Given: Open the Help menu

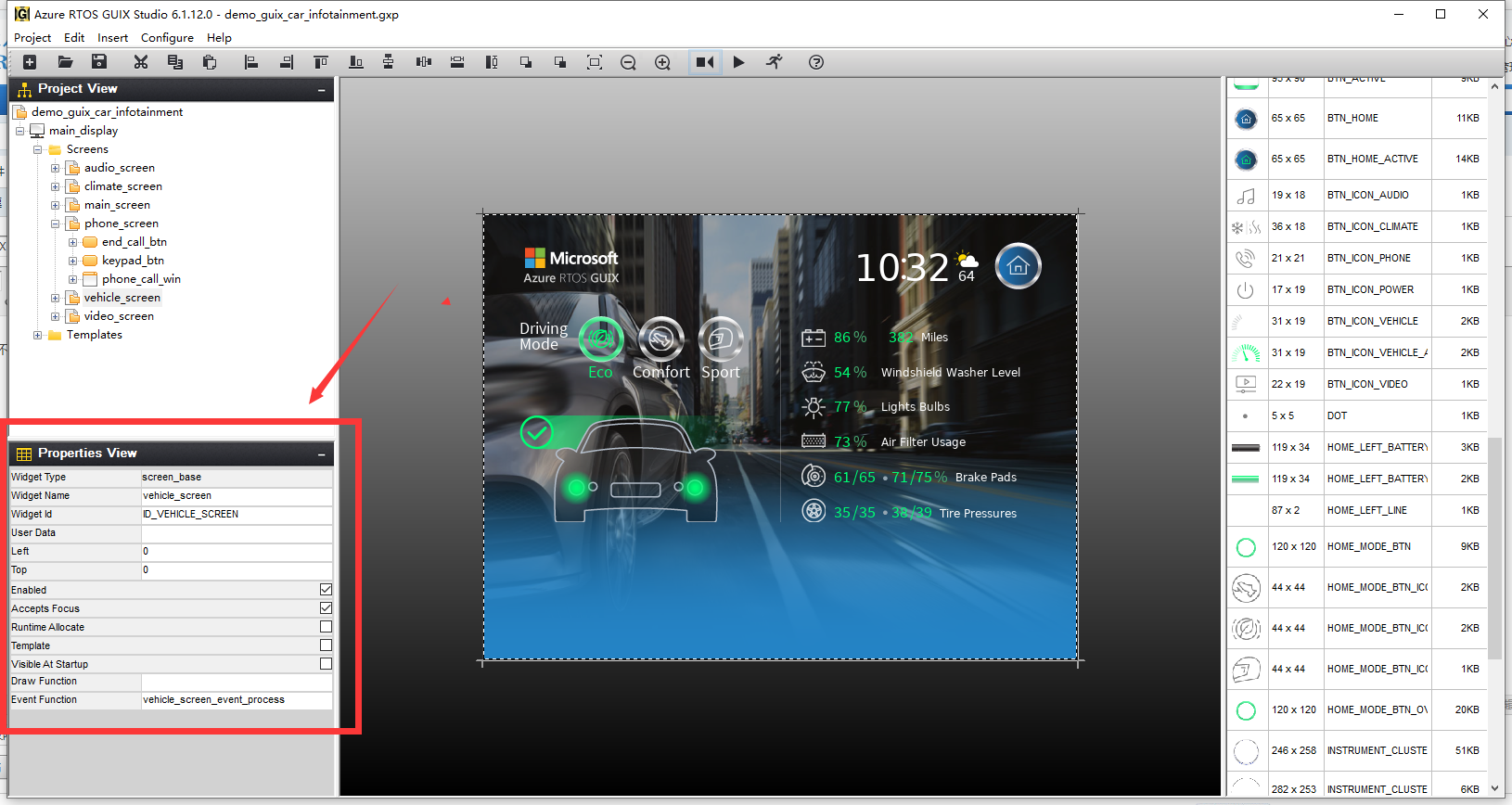Looking at the screenshot, I should click(219, 38).
